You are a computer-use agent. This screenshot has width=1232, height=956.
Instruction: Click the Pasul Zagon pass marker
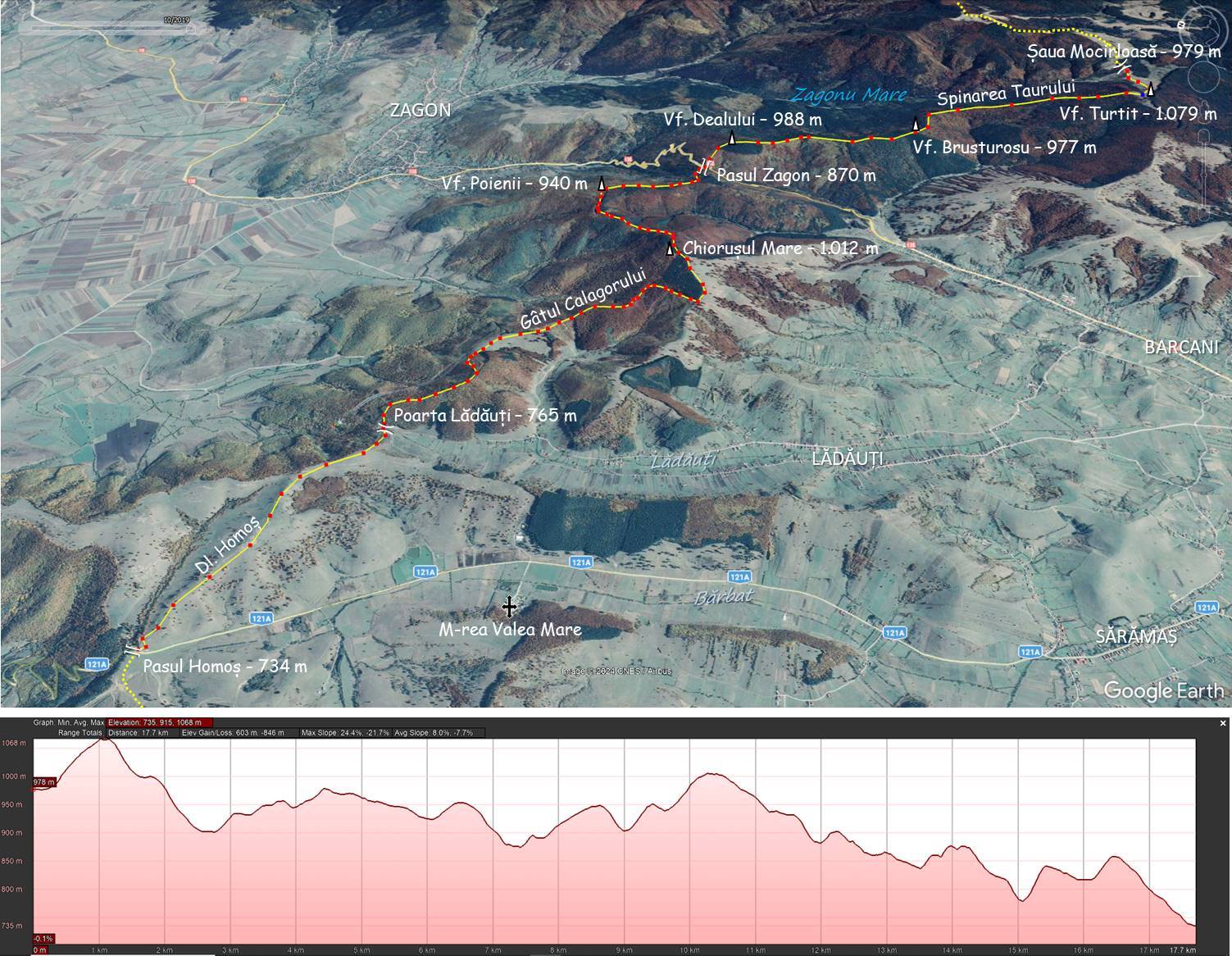tap(704, 167)
